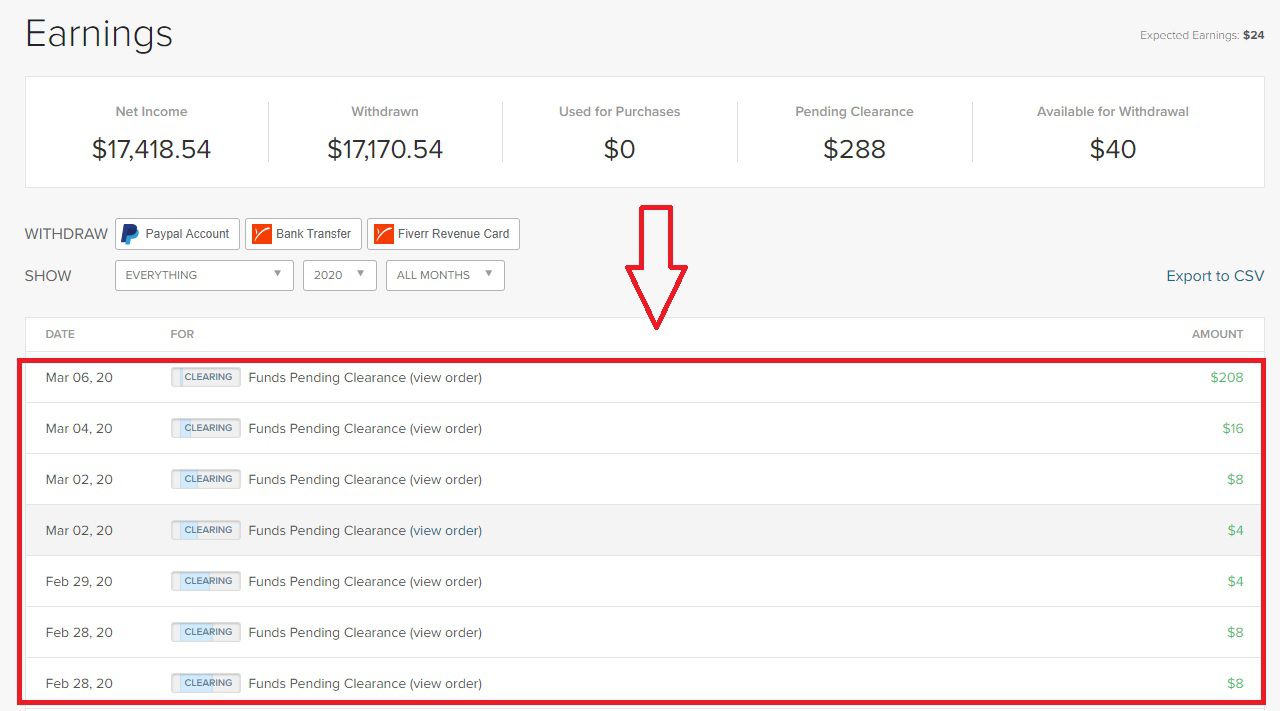Click the DATE column header
The height and width of the screenshot is (711, 1280).
pos(60,334)
